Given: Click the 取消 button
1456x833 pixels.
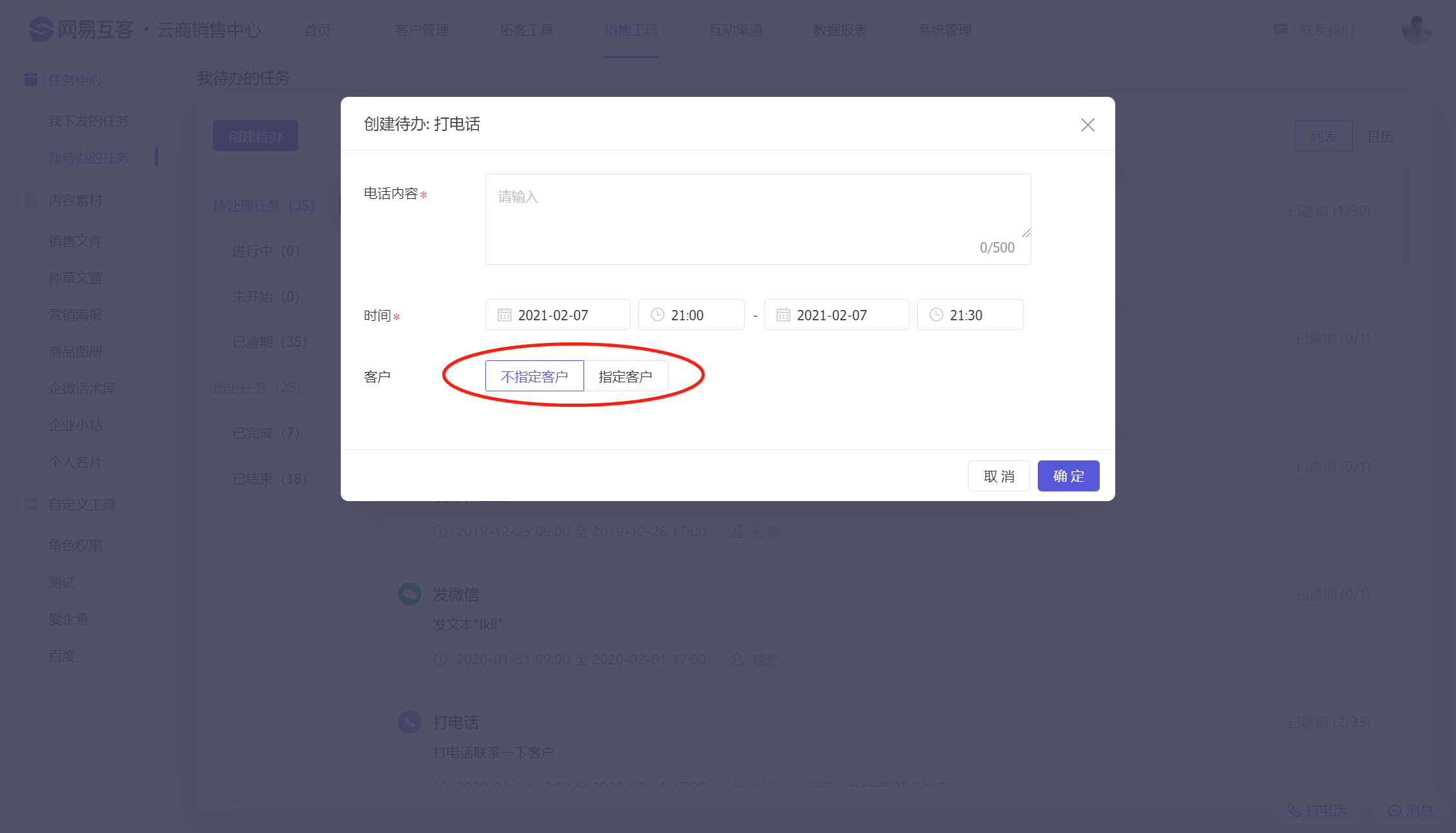Looking at the screenshot, I should pos(998,476).
